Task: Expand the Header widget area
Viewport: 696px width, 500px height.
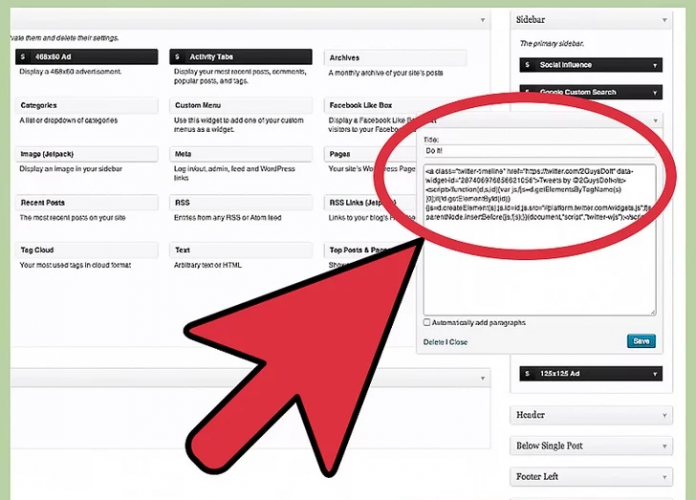Action: [665, 415]
